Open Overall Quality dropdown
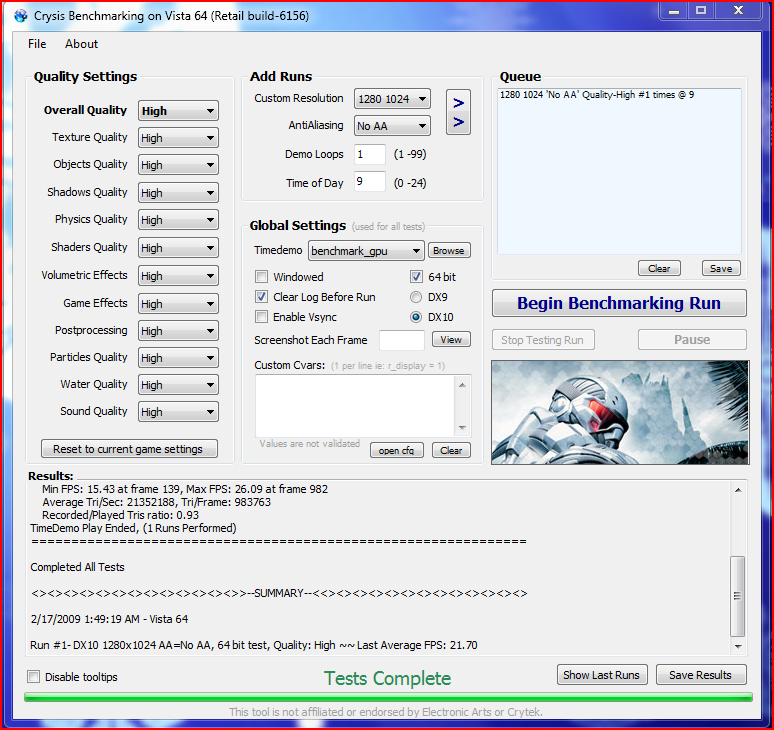The height and width of the screenshot is (730, 774). 178,111
